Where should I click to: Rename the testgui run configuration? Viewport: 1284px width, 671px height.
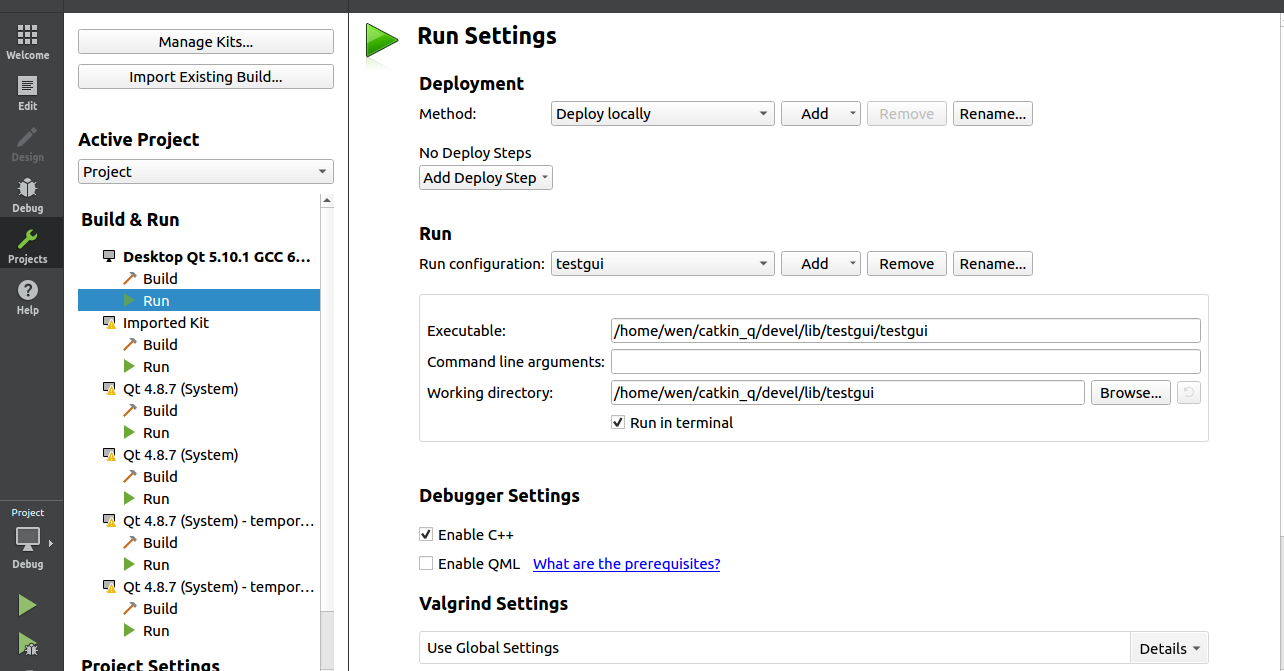(993, 264)
